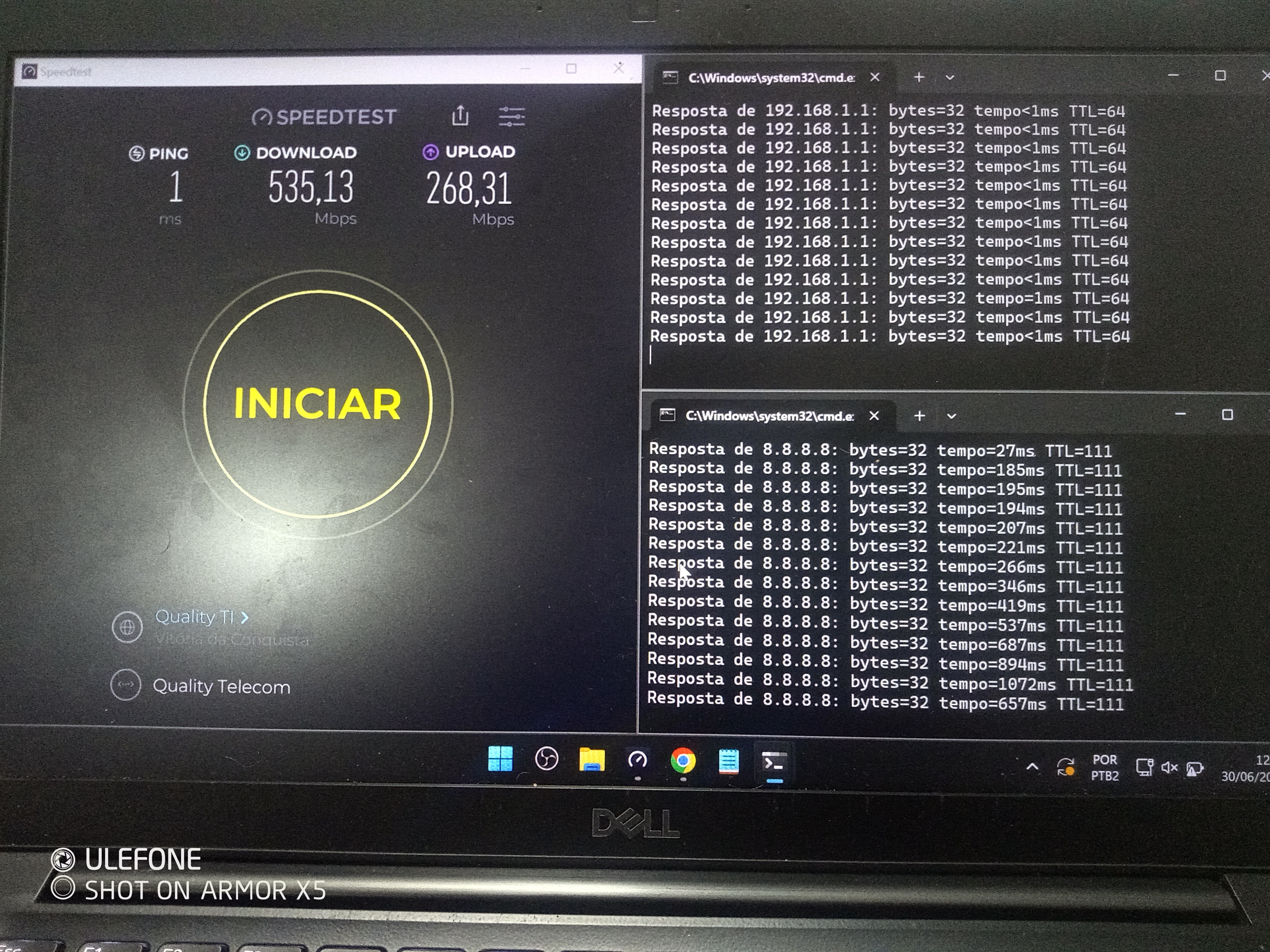Add new tab in top cmd window
This screenshot has width=1270, height=952.
(x=919, y=77)
